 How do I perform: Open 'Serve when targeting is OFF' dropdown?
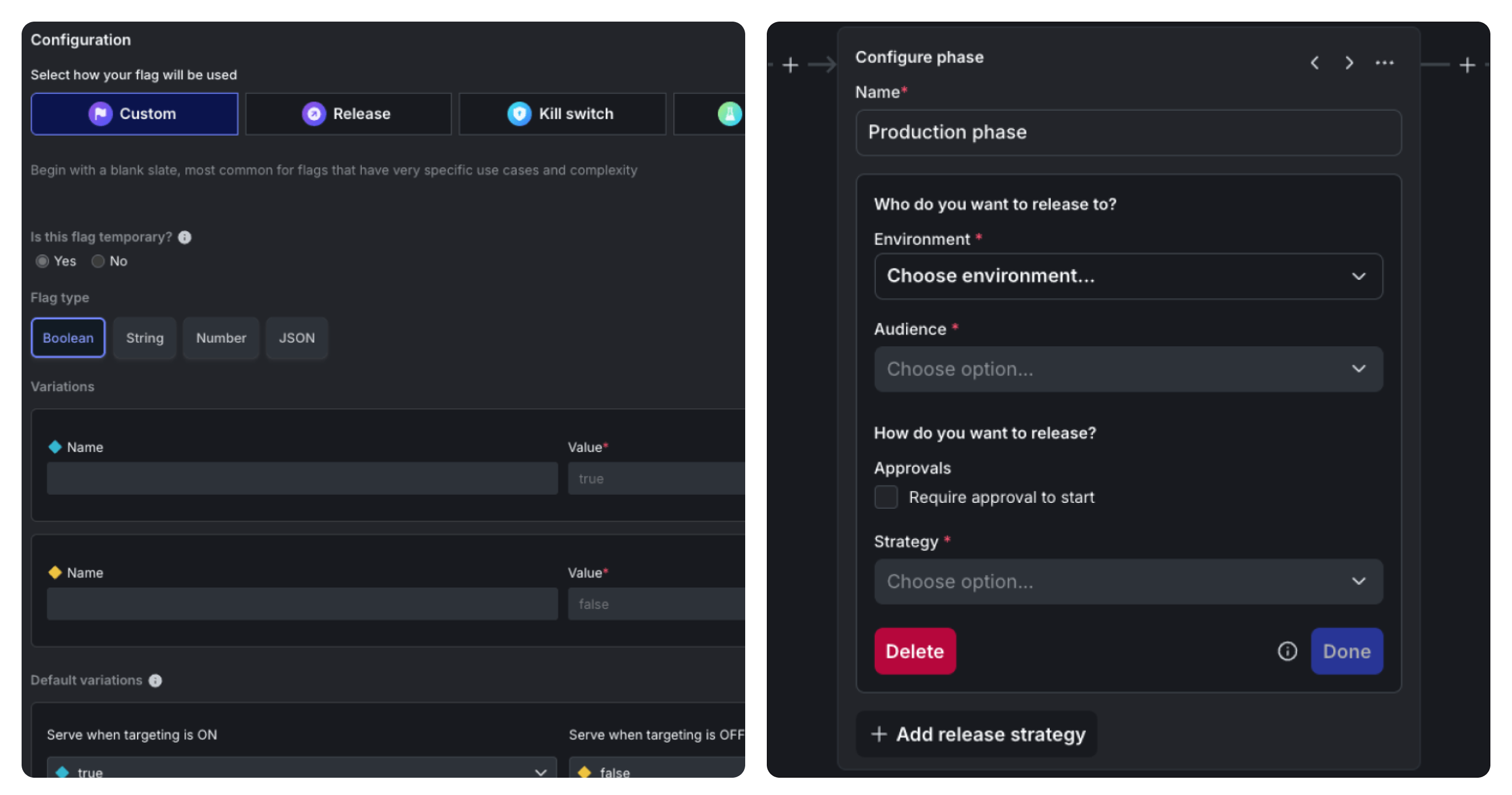(657, 768)
